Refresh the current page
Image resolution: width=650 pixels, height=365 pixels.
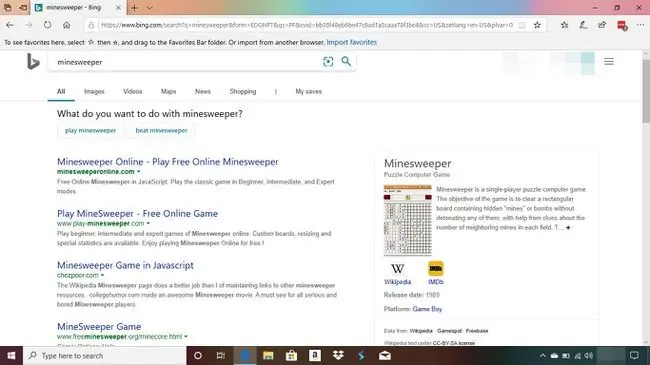[48, 25]
